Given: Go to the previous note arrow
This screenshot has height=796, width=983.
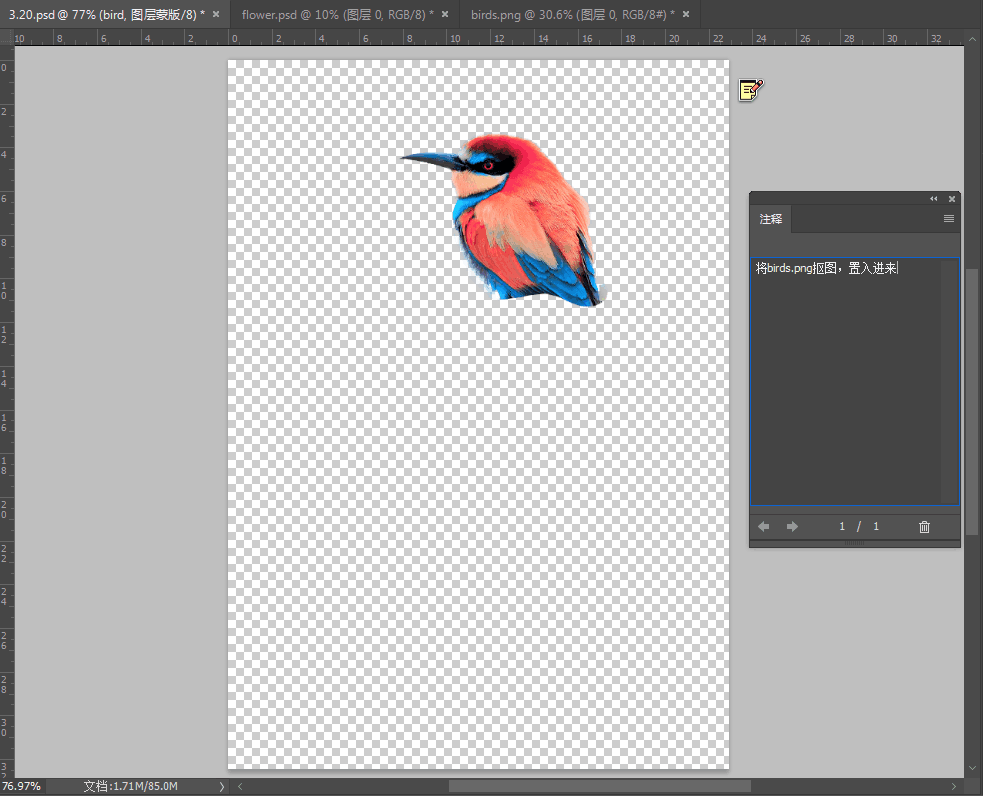Looking at the screenshot, I should tap(764, 527).
